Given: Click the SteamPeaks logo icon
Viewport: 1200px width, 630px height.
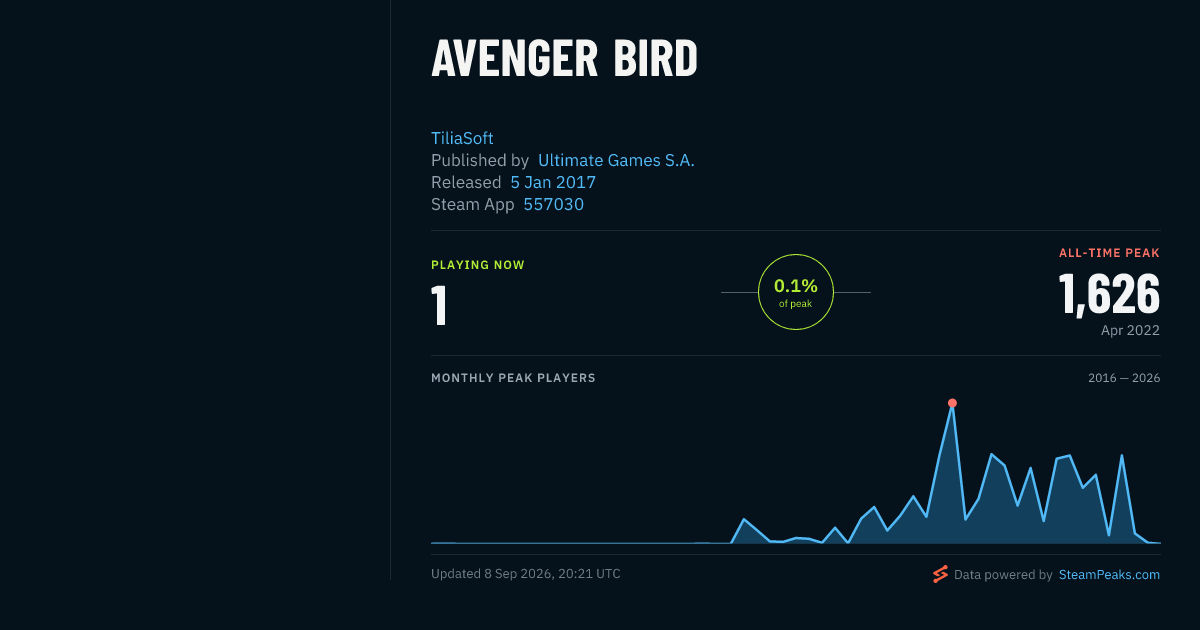Looking at the screenshot, I should (x=940, y=574).
